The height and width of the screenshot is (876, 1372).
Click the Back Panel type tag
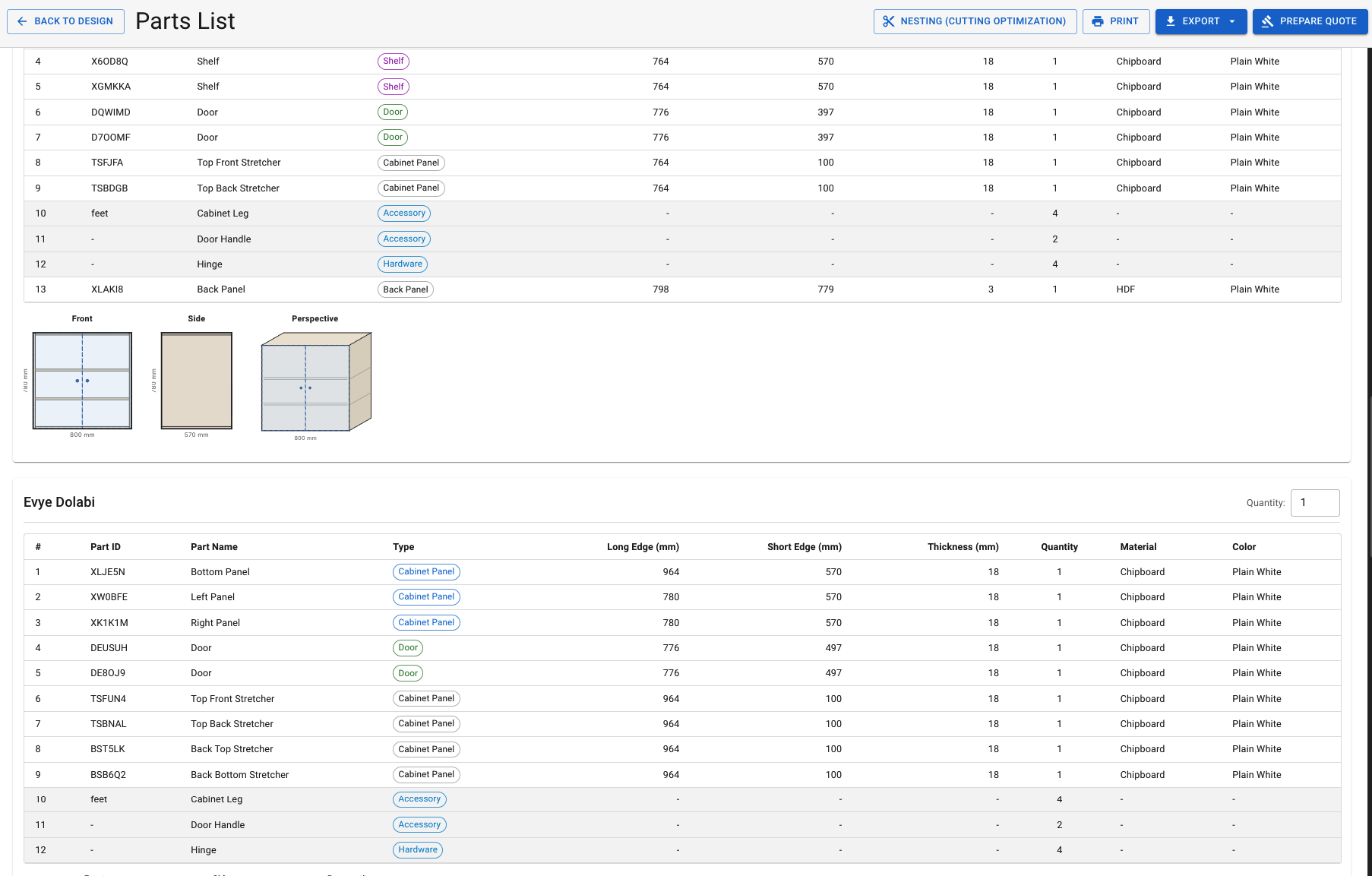[x=406, y=289]
